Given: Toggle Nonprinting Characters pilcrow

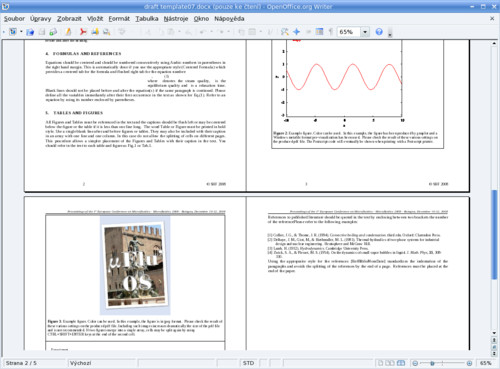Looking at the screenshot, I should 331,32.
